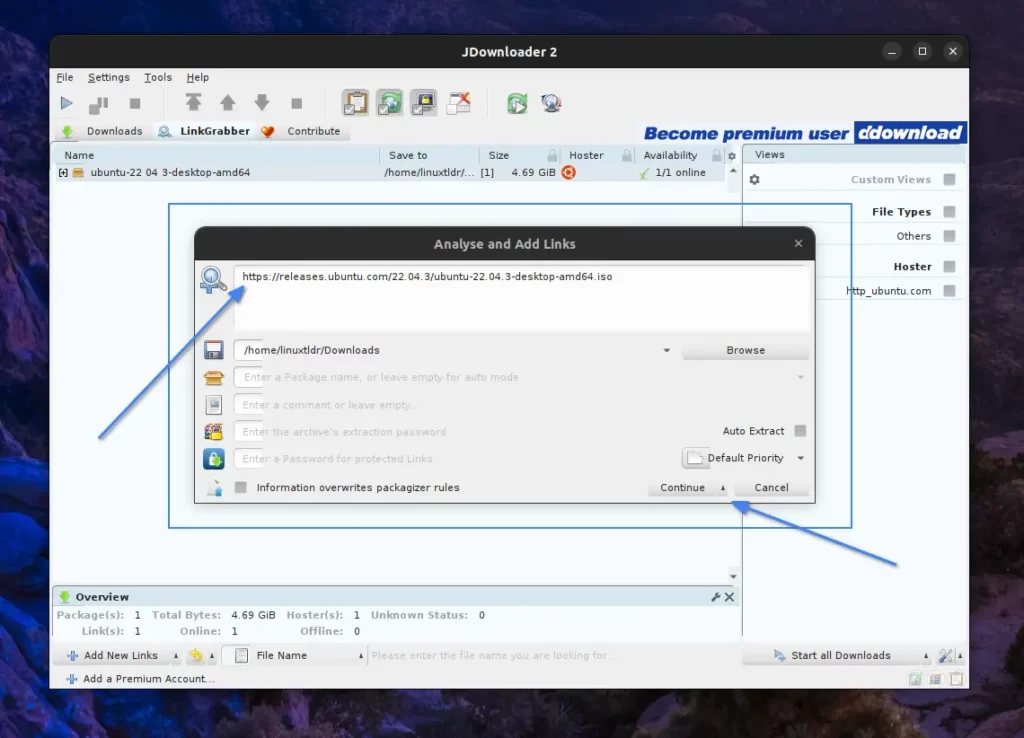The height and width of the screenshot is (738, 1024).
Task: Switch to the Contribute tab
Action: (x=302, y=131)
